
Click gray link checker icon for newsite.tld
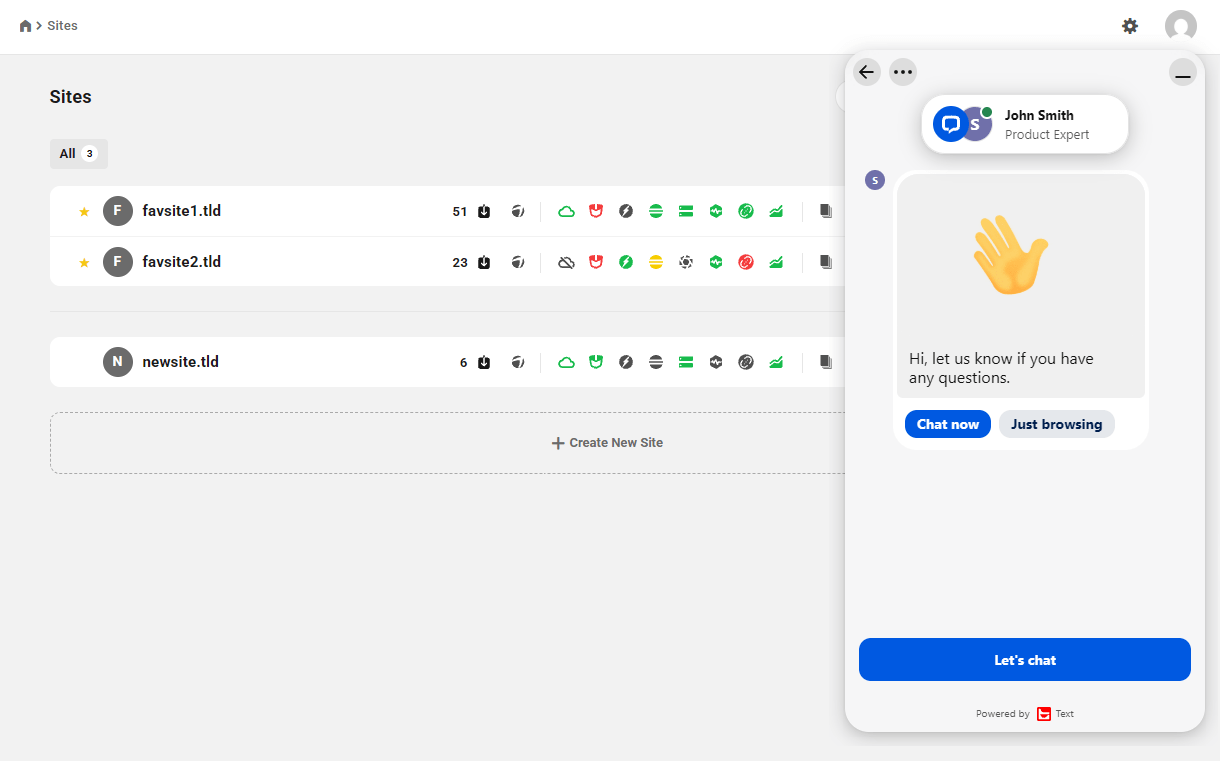[x=746, y=362]
